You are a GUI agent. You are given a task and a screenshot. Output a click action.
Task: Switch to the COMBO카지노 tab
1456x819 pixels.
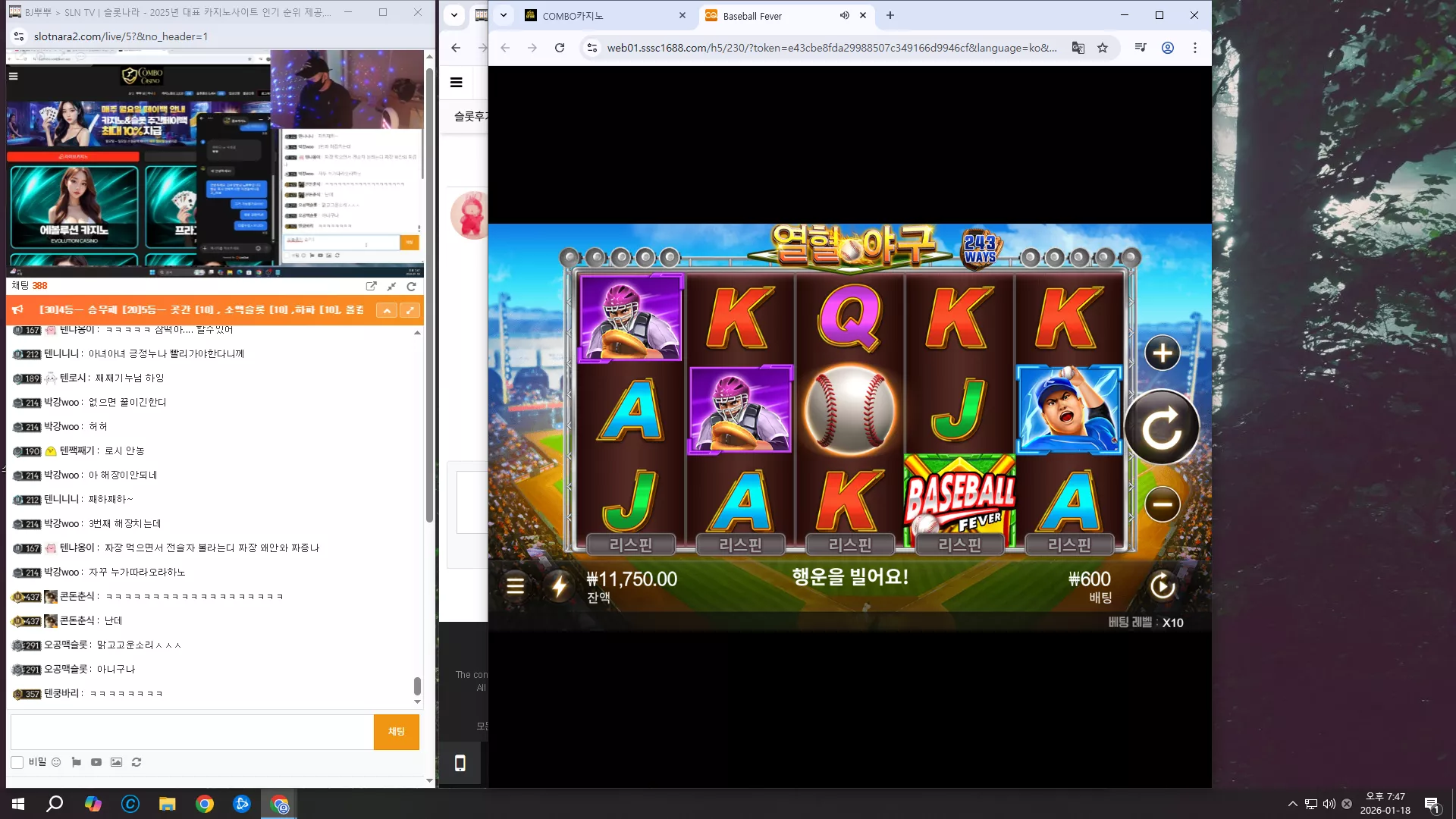point(606,16)
